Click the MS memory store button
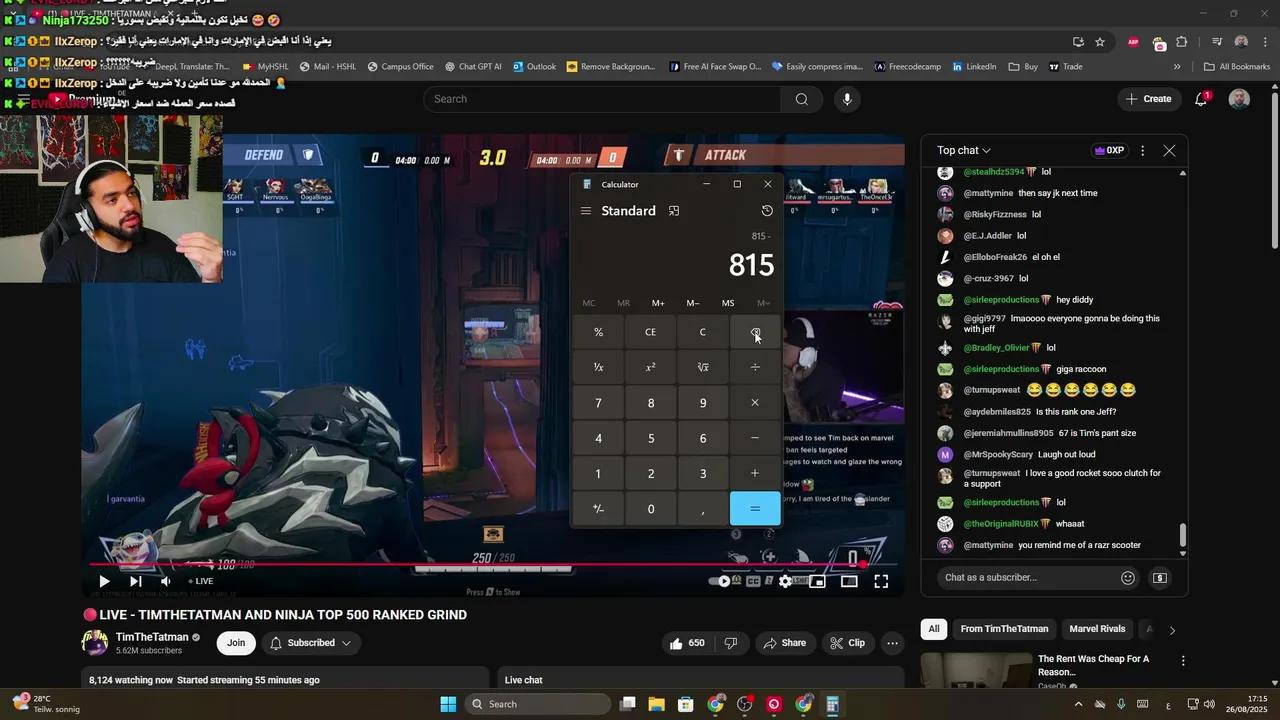 (728, 303)
